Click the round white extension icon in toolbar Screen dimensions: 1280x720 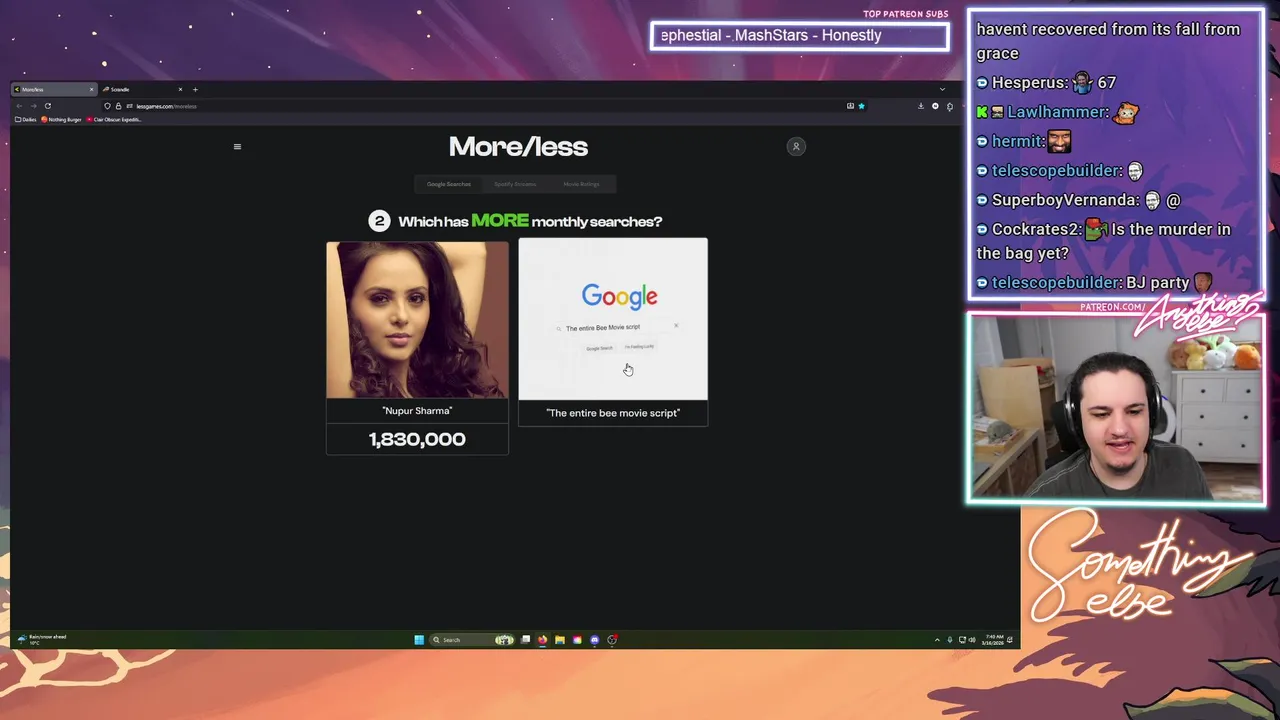click(935, 106)
